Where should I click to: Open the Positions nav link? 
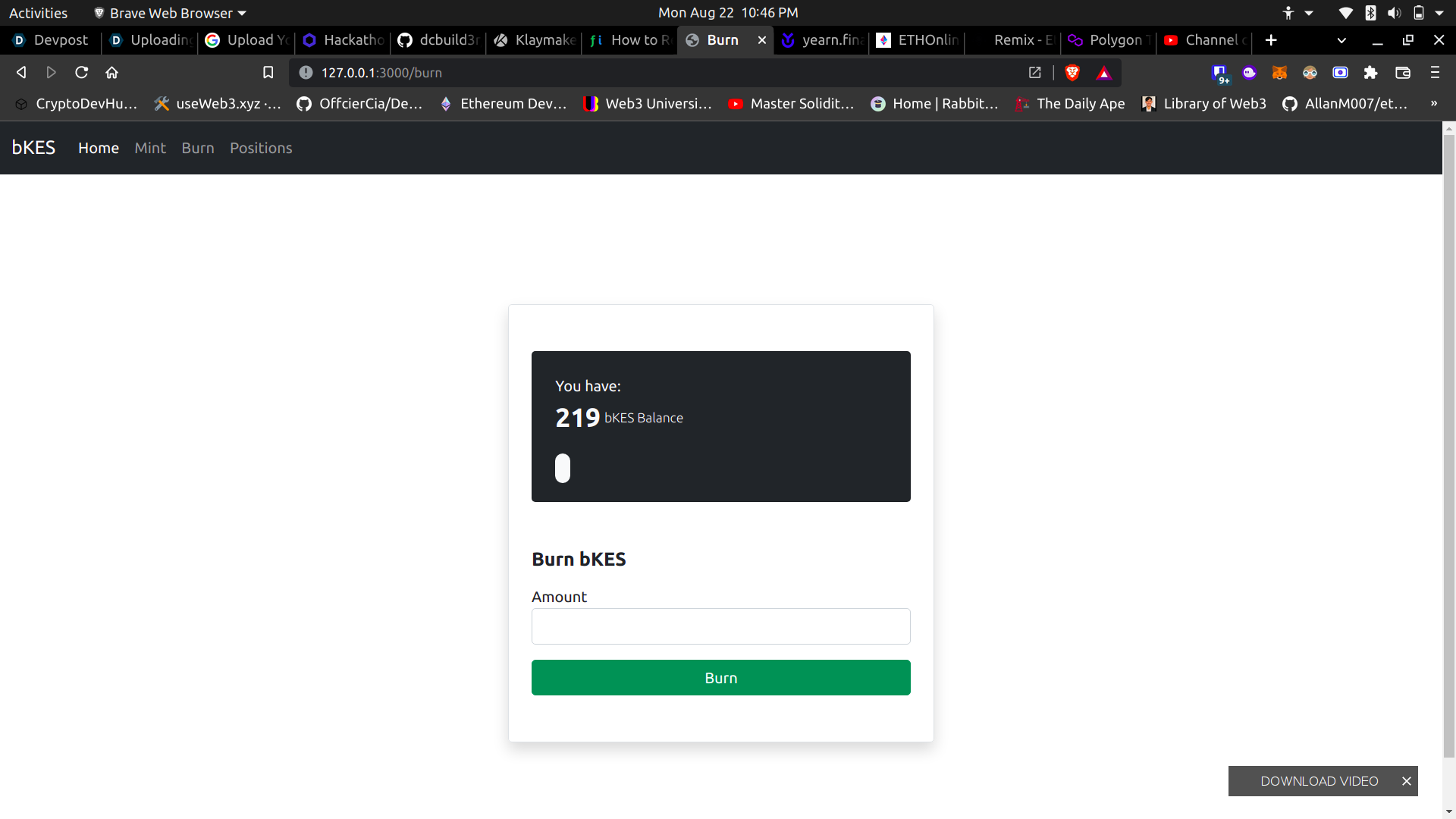pyautogui.click(x=261, y=148)
